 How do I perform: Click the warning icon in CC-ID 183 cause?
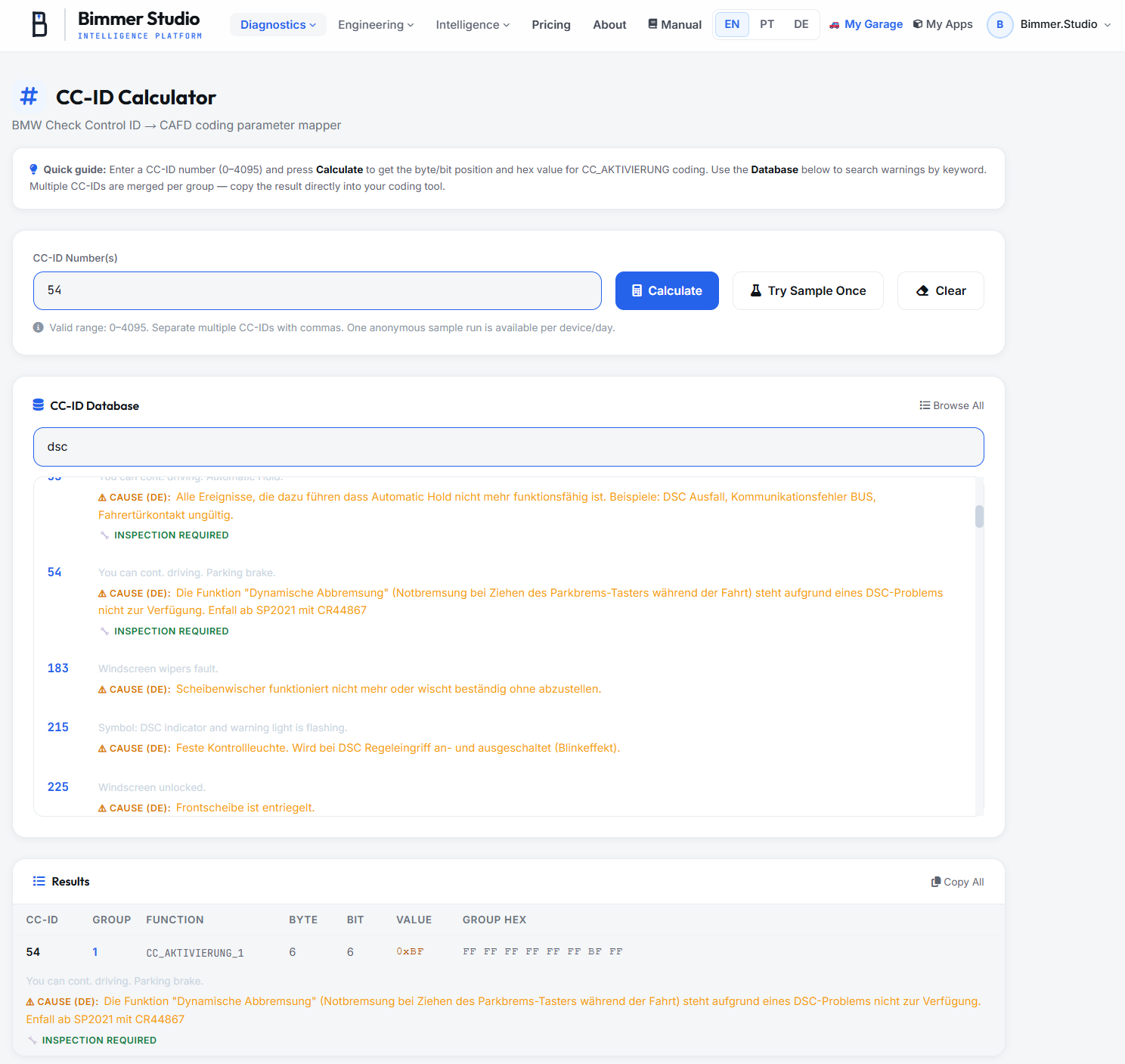point(102,690)
